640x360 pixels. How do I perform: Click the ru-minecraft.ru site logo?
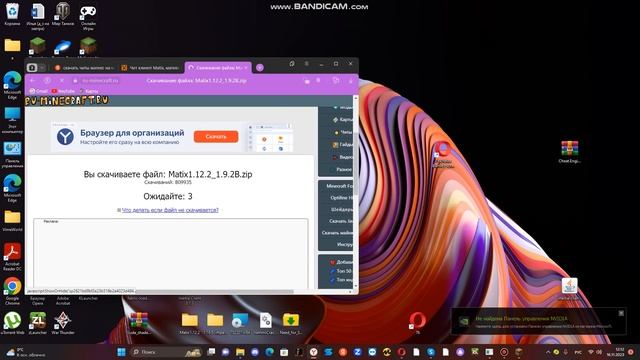click(x=67, y=100)
